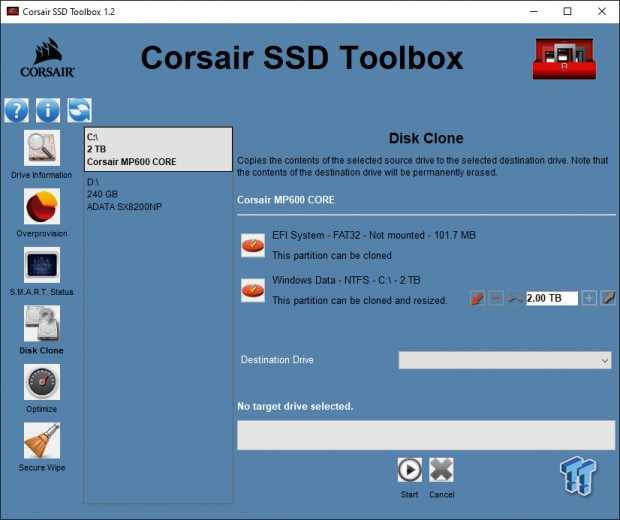Select the Disk Clone icon
This screenshot has height=520, width=620.
(42, 323)
